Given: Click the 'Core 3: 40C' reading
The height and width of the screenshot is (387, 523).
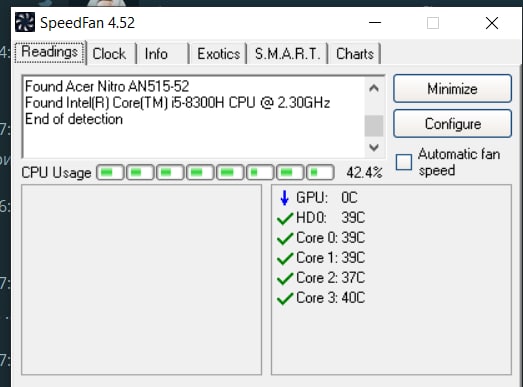Looking at the screenshot, I should (x=330, y=298).
